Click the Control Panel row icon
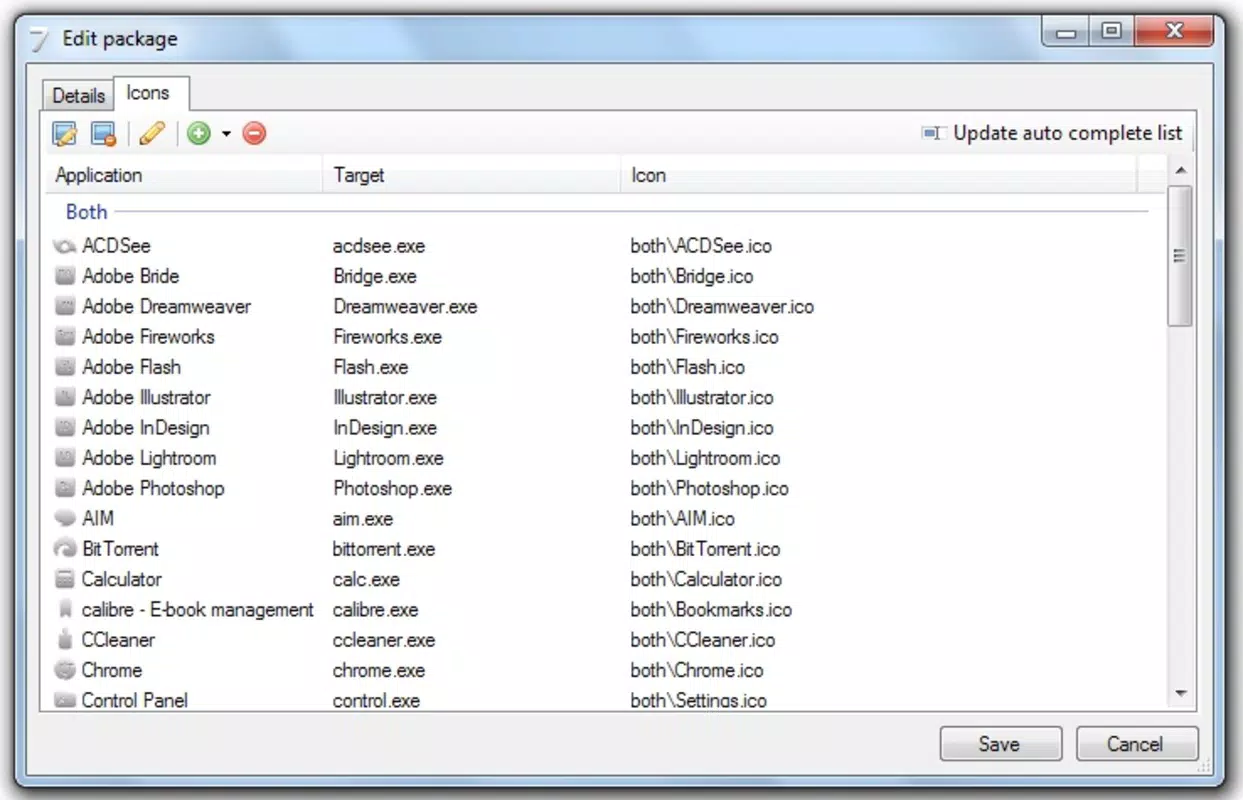This screenshot has width=1243, height=800. [x=65, y=700]
